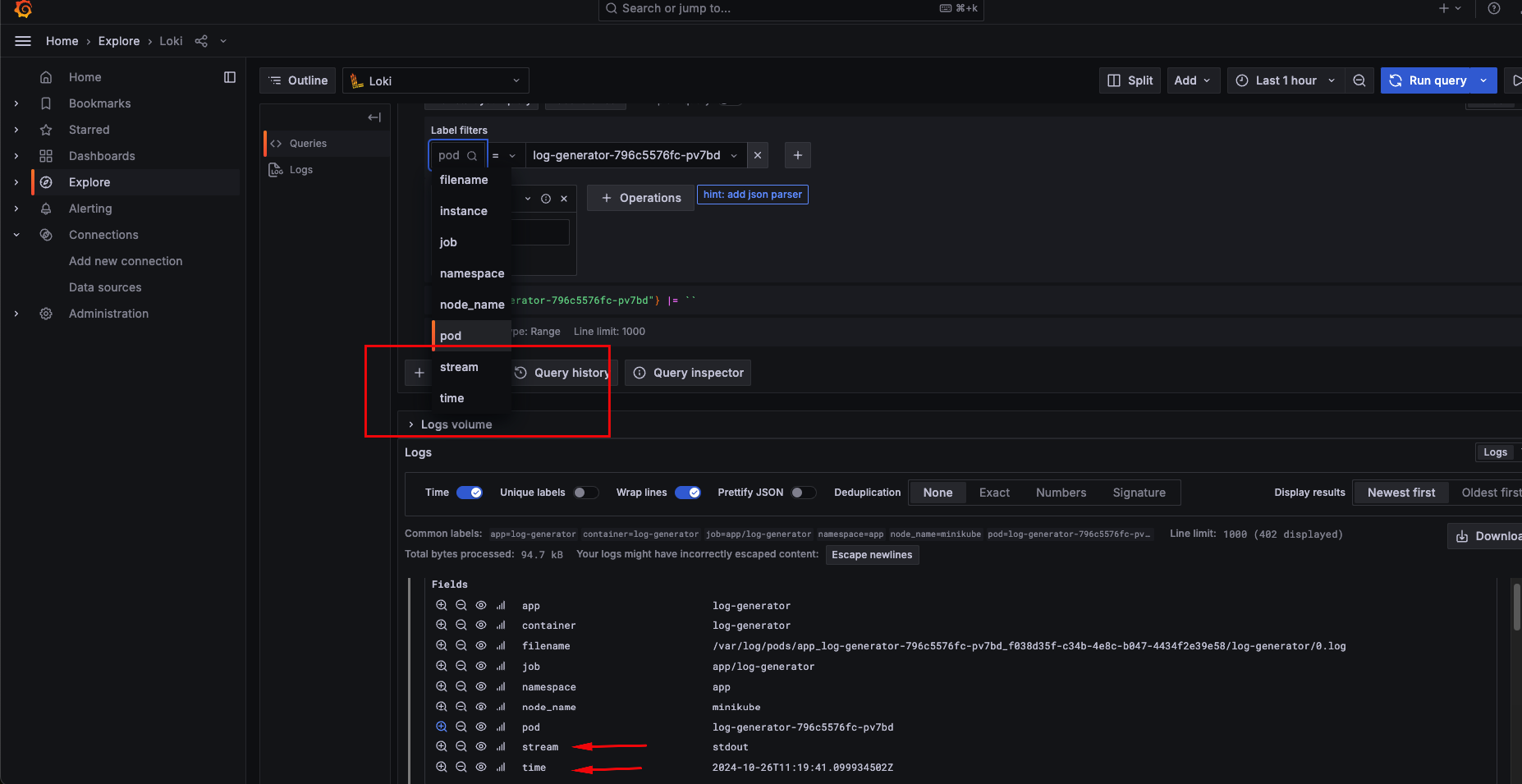Select instance from label dropdown list
The width and height of the screenshot is (1522, 784).
(x=471, y=211)
